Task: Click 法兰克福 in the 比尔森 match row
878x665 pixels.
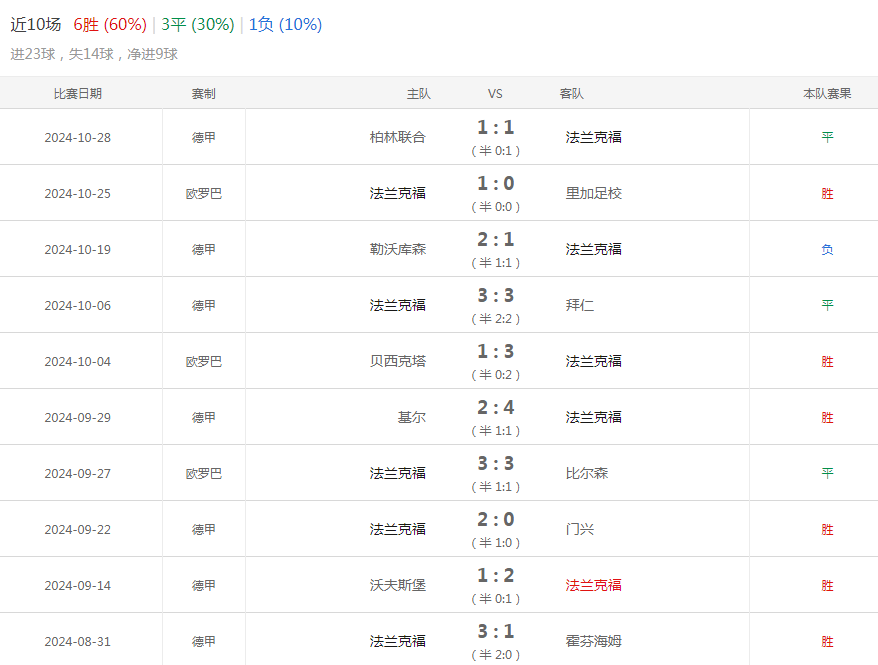Action: click(x=398, y=473)
